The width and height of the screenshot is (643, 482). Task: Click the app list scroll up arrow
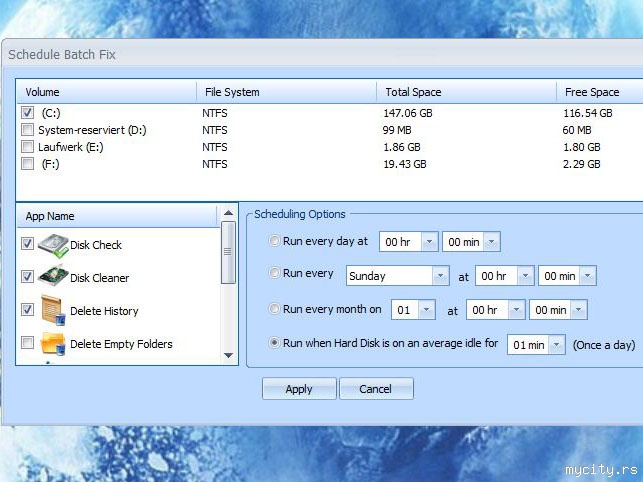click(x=228, y=212)
